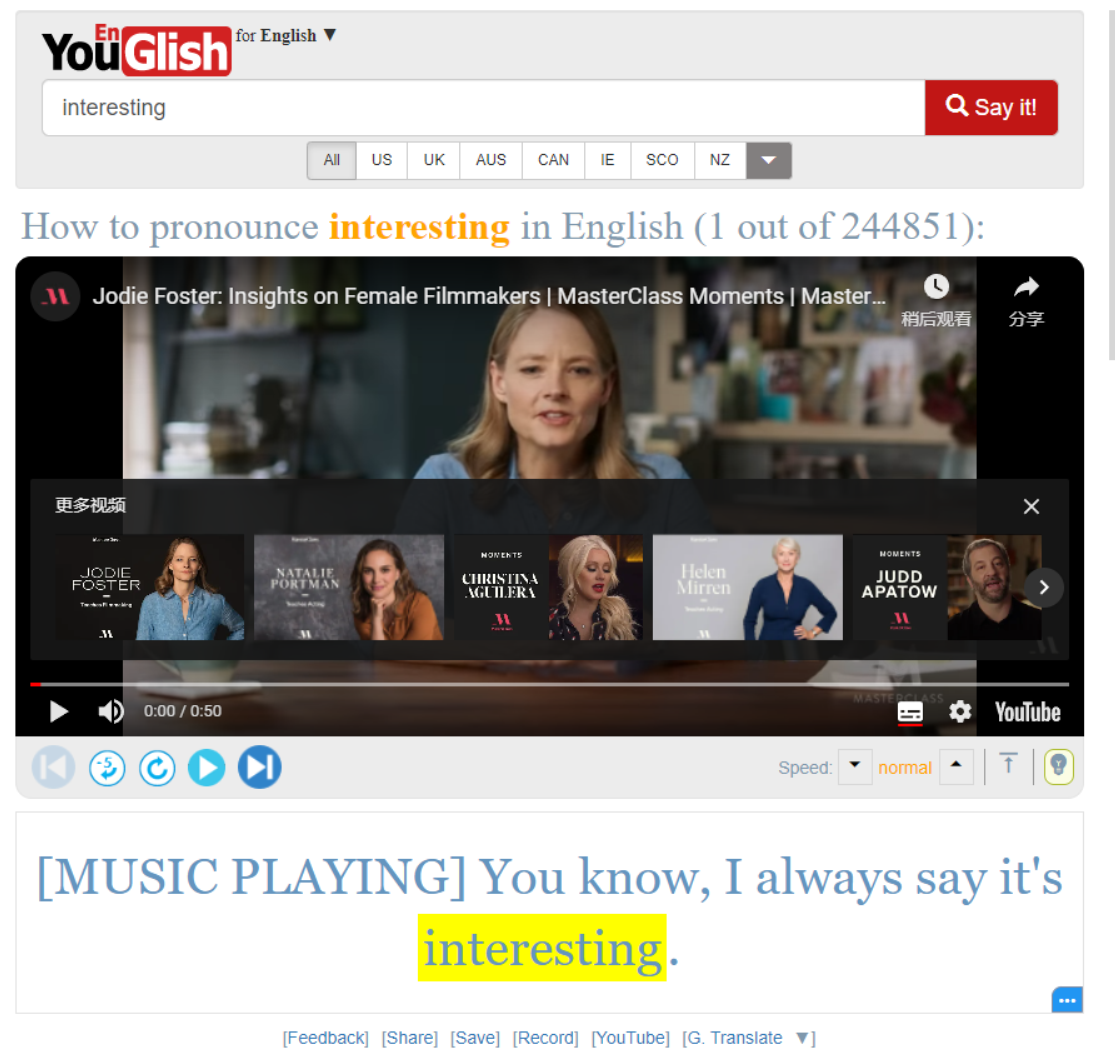Screen dimensions: 1115x1059
Task: Click the Watch later clock icon
Action: coord(936,287)
